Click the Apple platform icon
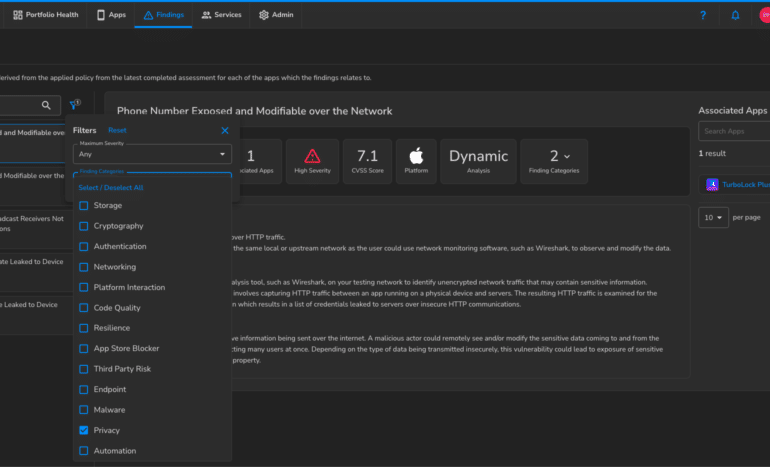 click(x=416, y=156)
